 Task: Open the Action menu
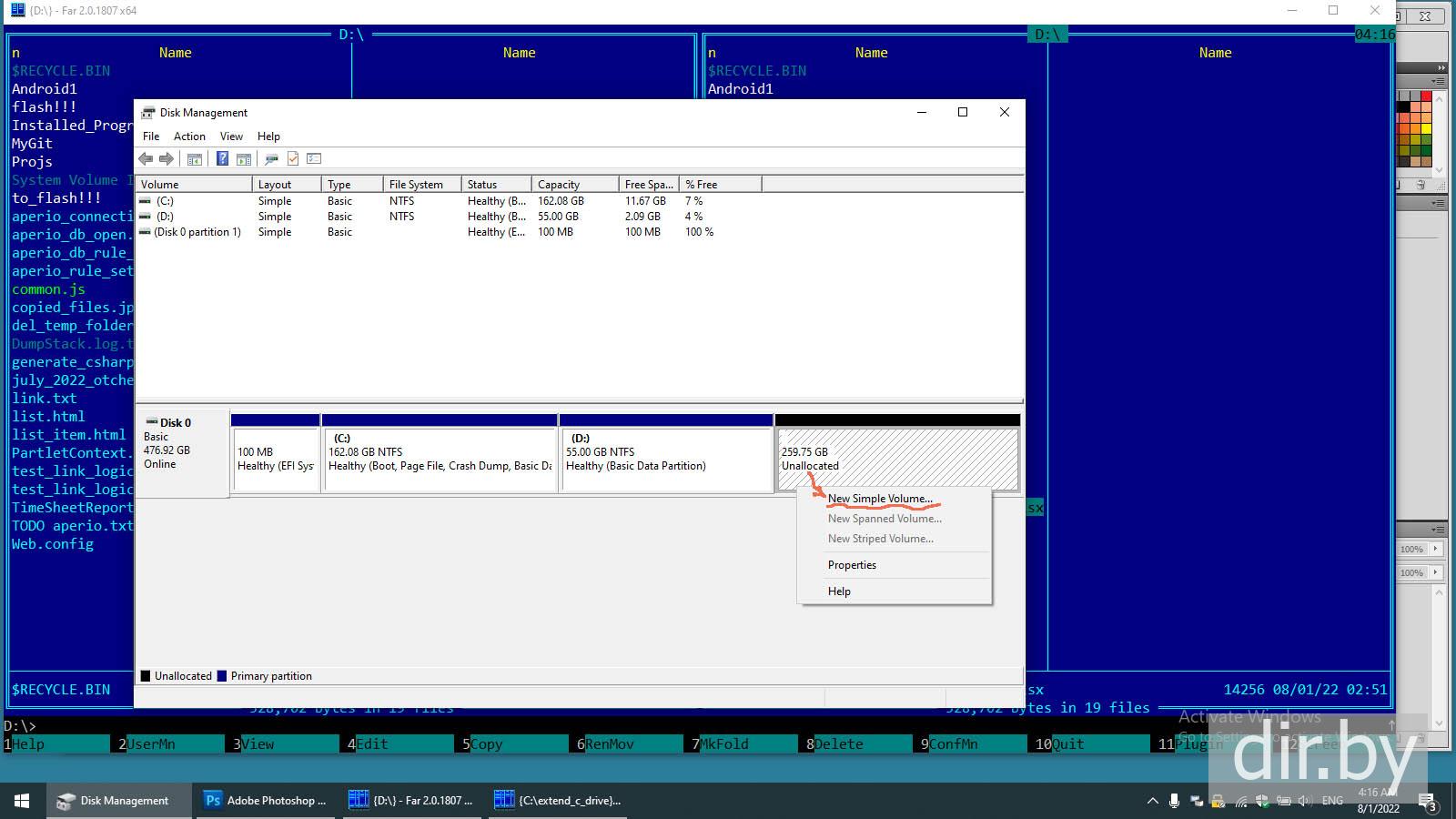pos(189,136)
